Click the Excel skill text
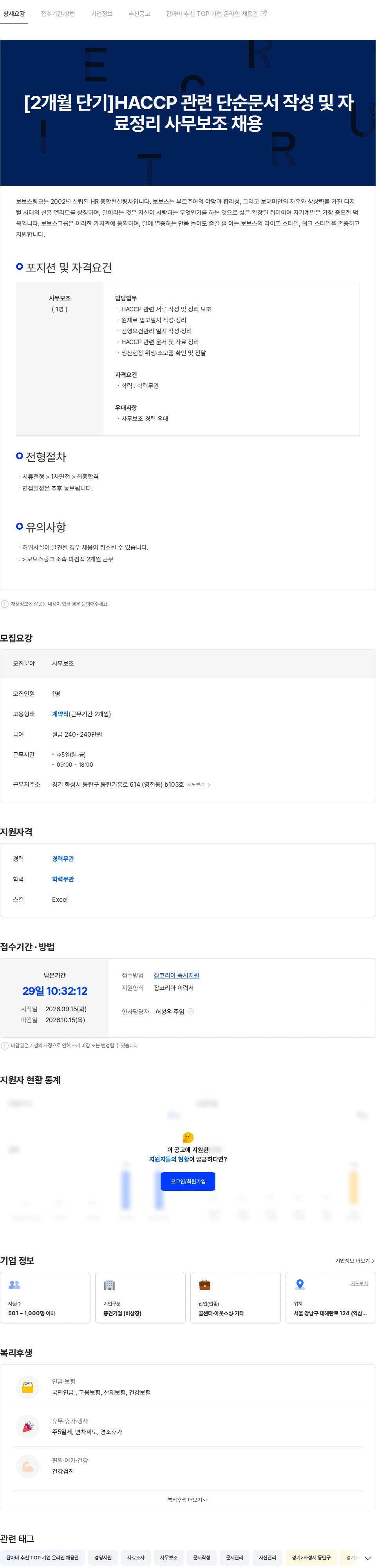This screenshot has width=376, height=1568. coord(60,899)
